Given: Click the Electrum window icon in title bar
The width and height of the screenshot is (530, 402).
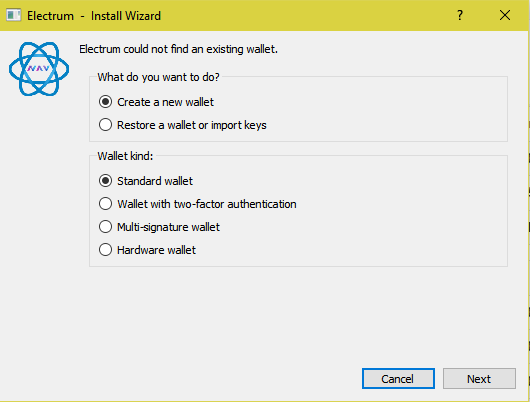Looking at the screenshot, I should pyautogui.click(x=14, y=15).
